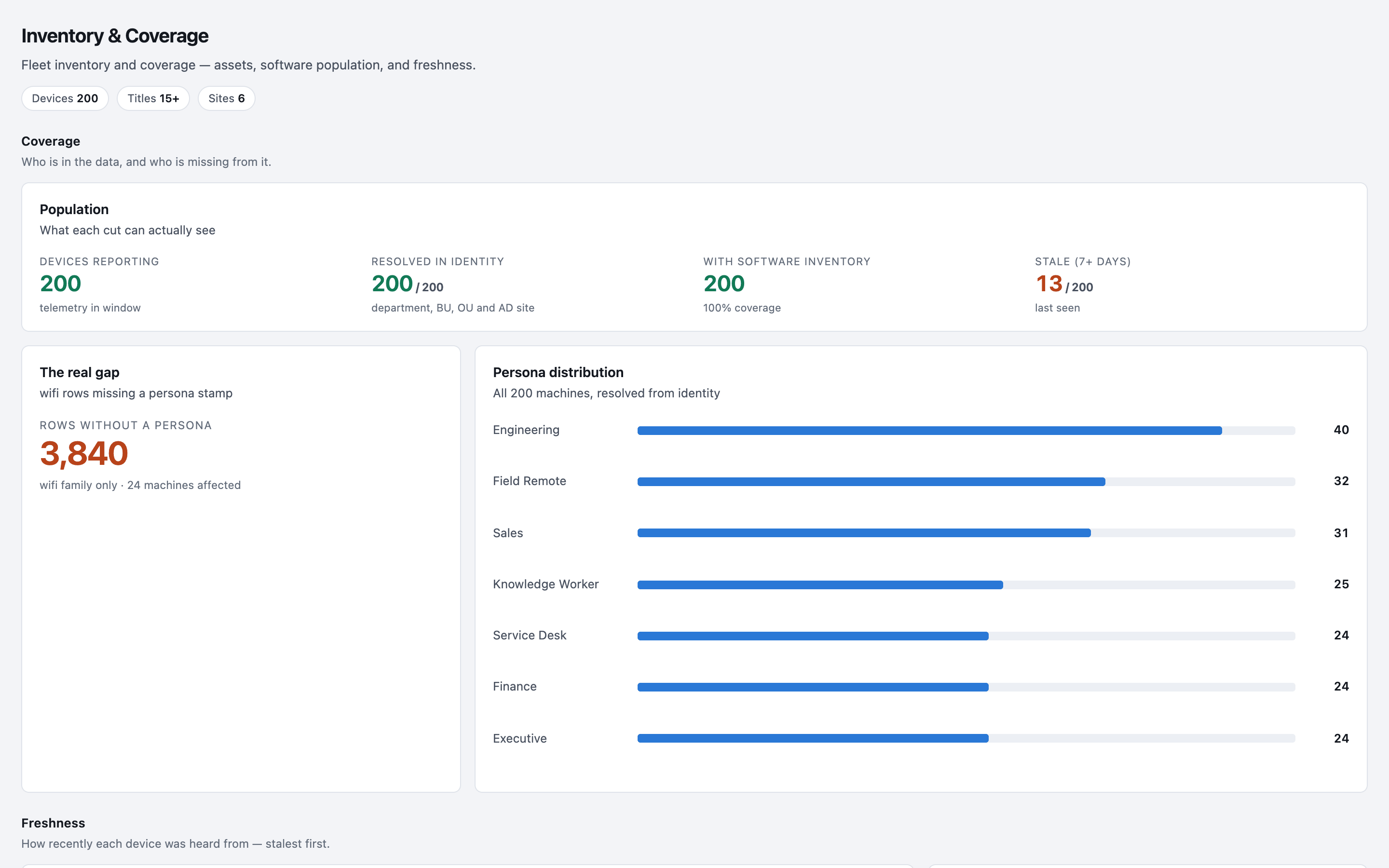
Task: Click the department, BU, OU and AD site caption
Action: click(453, 308)
